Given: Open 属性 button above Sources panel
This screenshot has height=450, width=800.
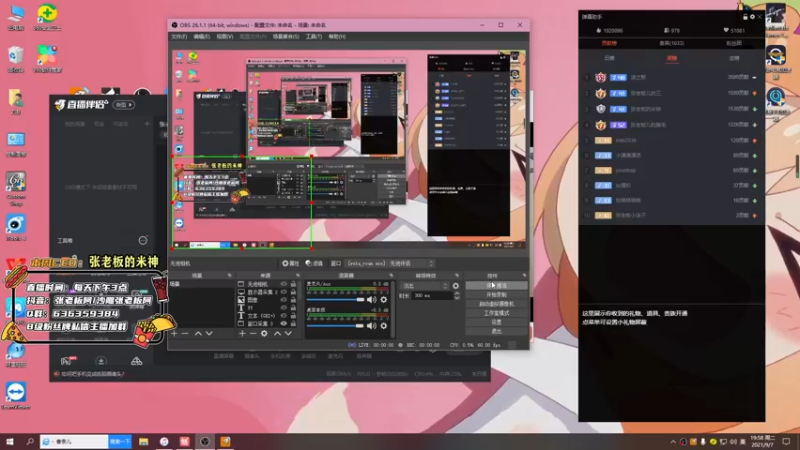Looking at the screenshot, I should pos(291,264).
